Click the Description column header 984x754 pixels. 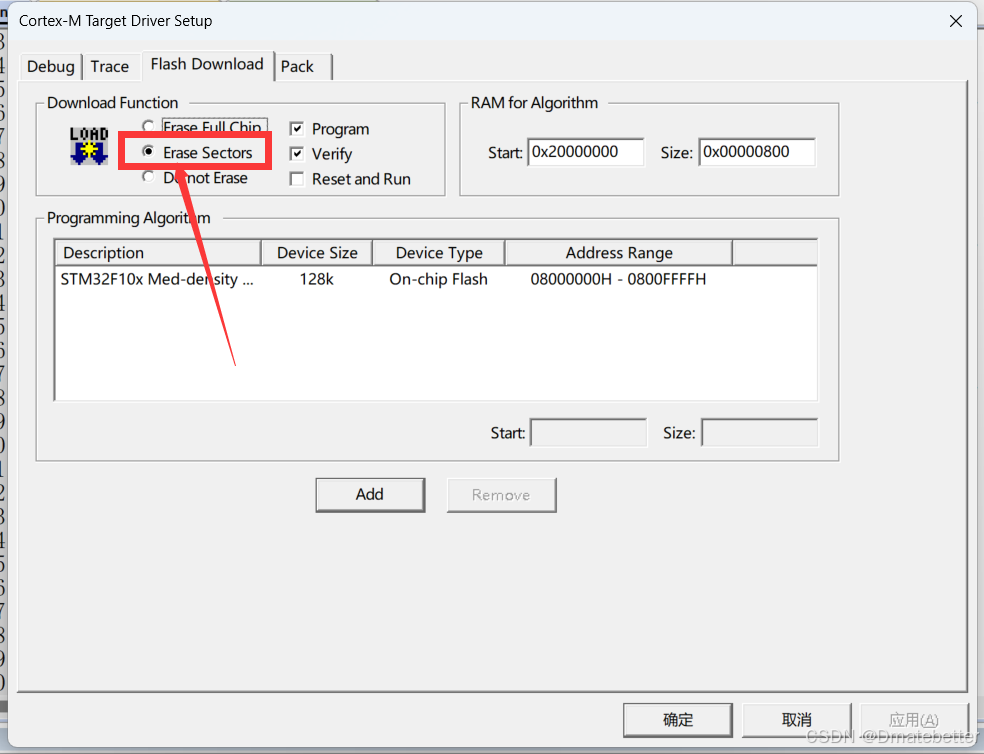pos(157,252)
